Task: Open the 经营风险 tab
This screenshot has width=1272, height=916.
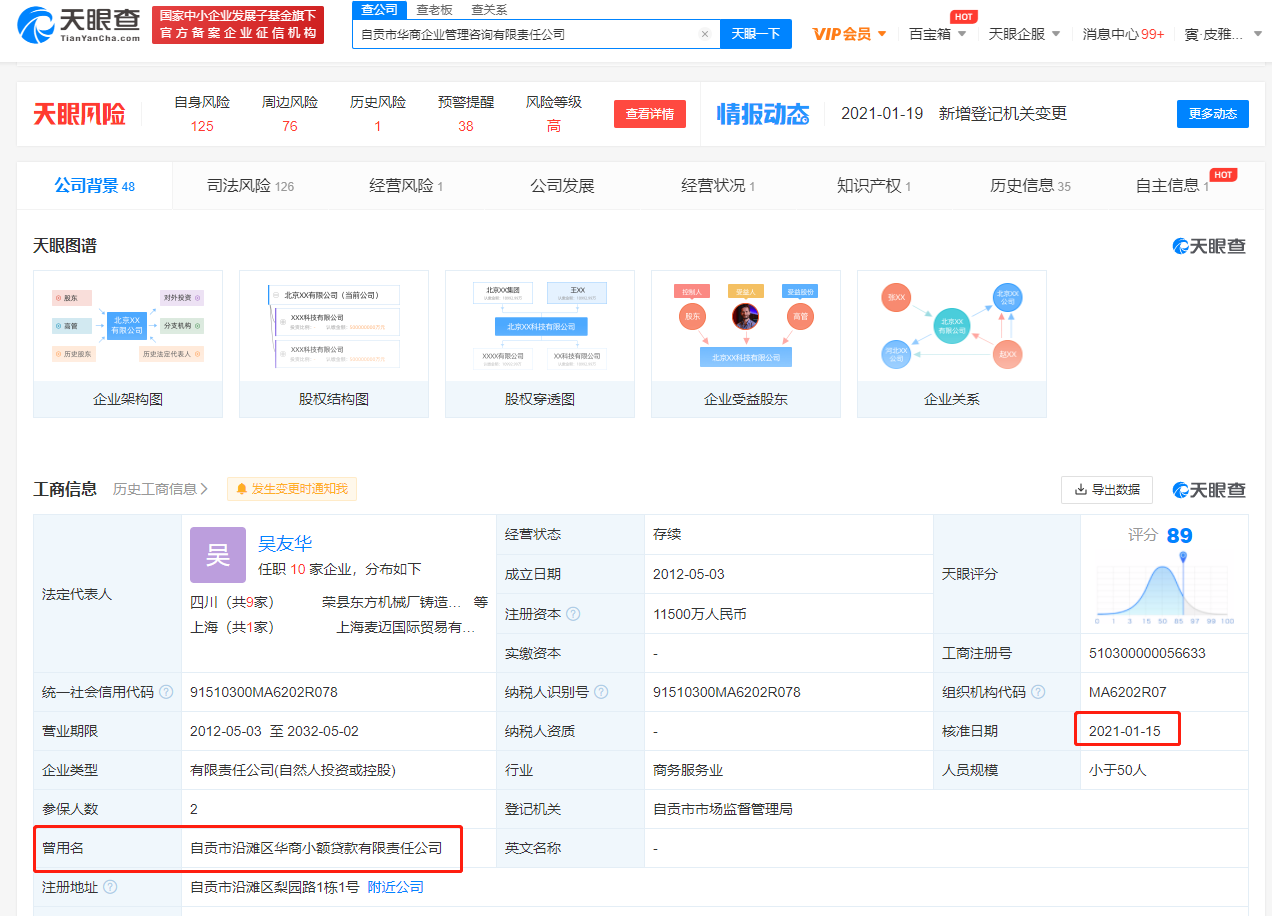Action: click(406, 186)
